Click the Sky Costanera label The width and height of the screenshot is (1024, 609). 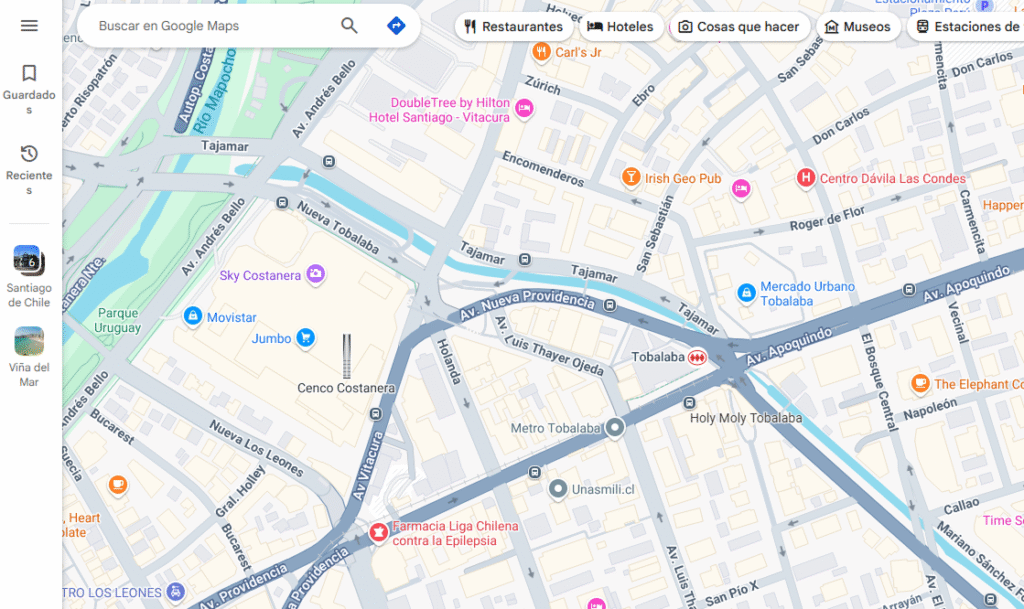pos(260,275)
